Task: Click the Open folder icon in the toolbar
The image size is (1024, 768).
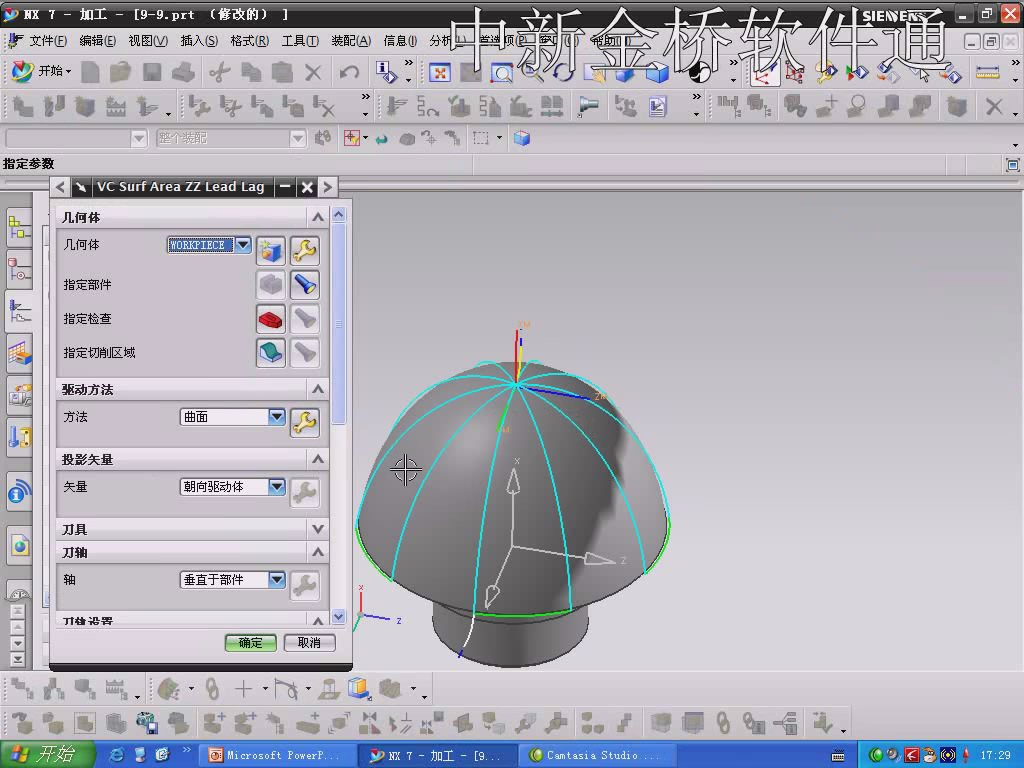Action: [121, 72]
